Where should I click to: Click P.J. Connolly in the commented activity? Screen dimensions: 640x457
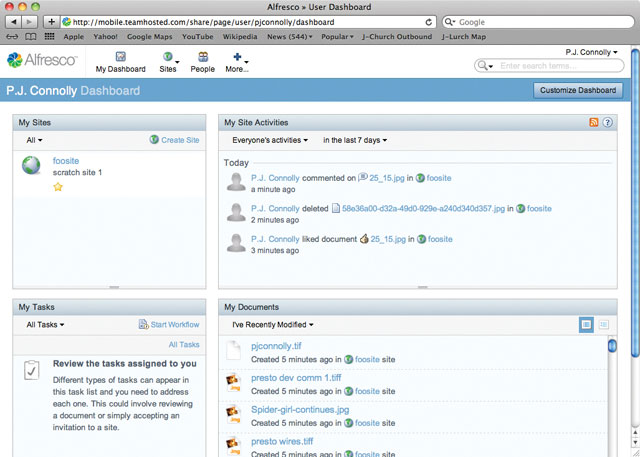coord(275,178)
